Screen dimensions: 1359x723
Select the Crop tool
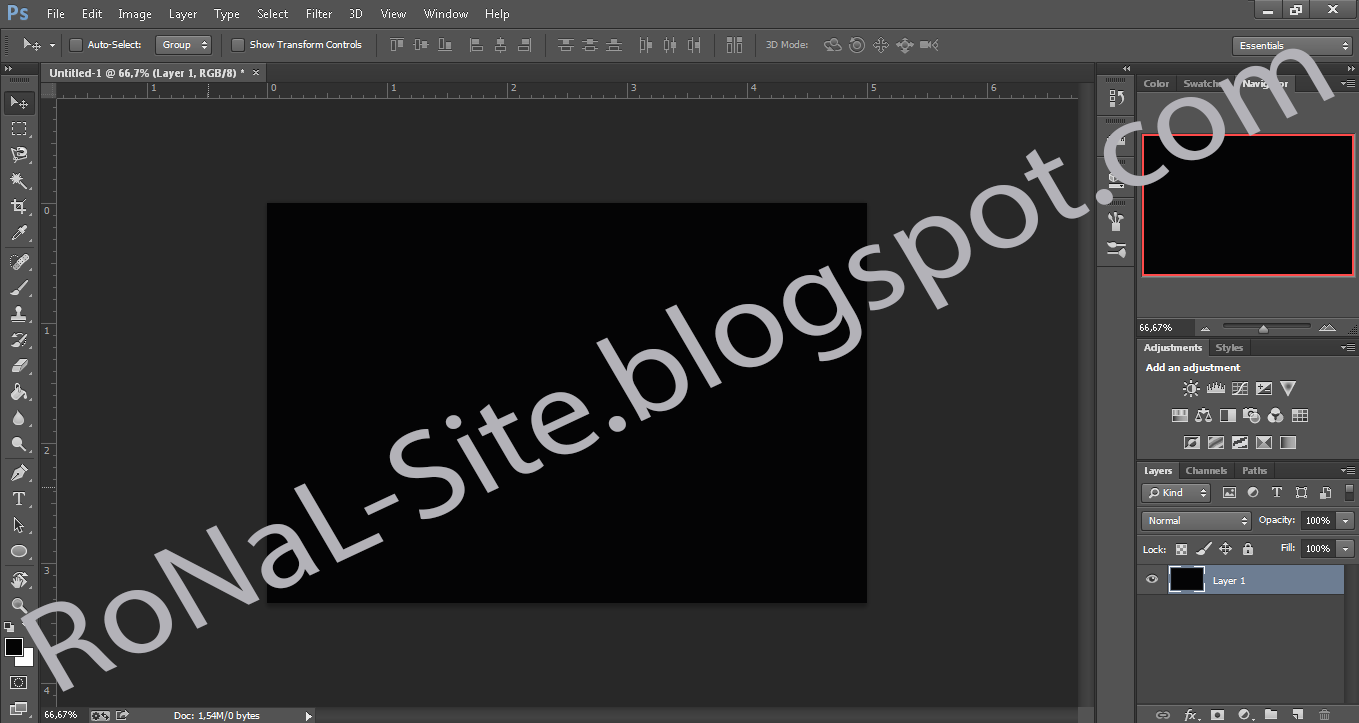pos(19,207)
